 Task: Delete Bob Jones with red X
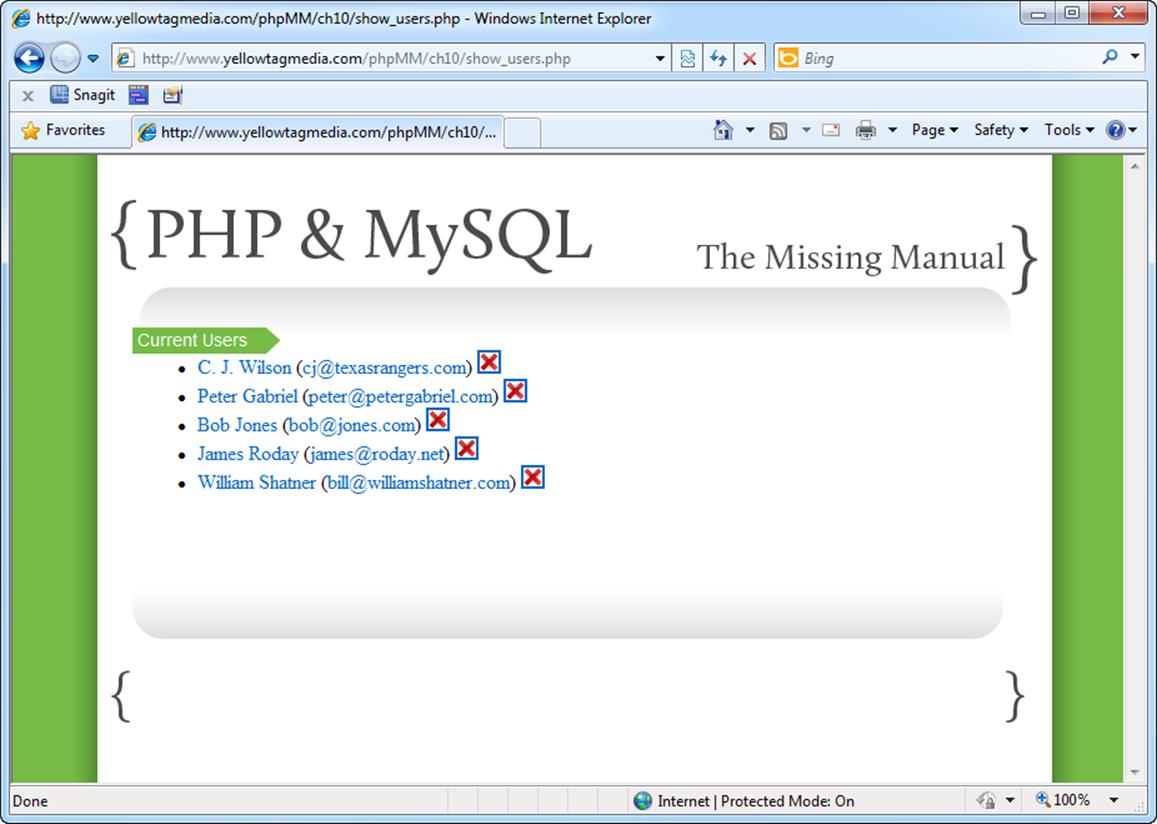pyautogui.click(x=438, y=420)
